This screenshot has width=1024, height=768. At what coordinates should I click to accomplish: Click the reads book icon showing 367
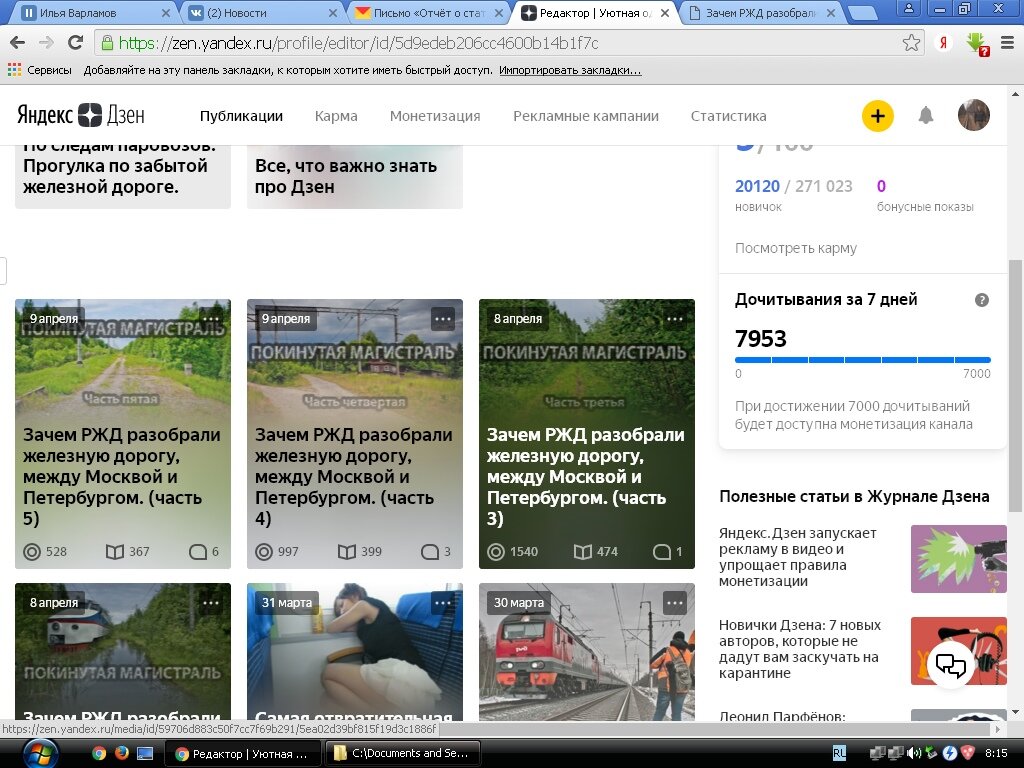(115, 552)
